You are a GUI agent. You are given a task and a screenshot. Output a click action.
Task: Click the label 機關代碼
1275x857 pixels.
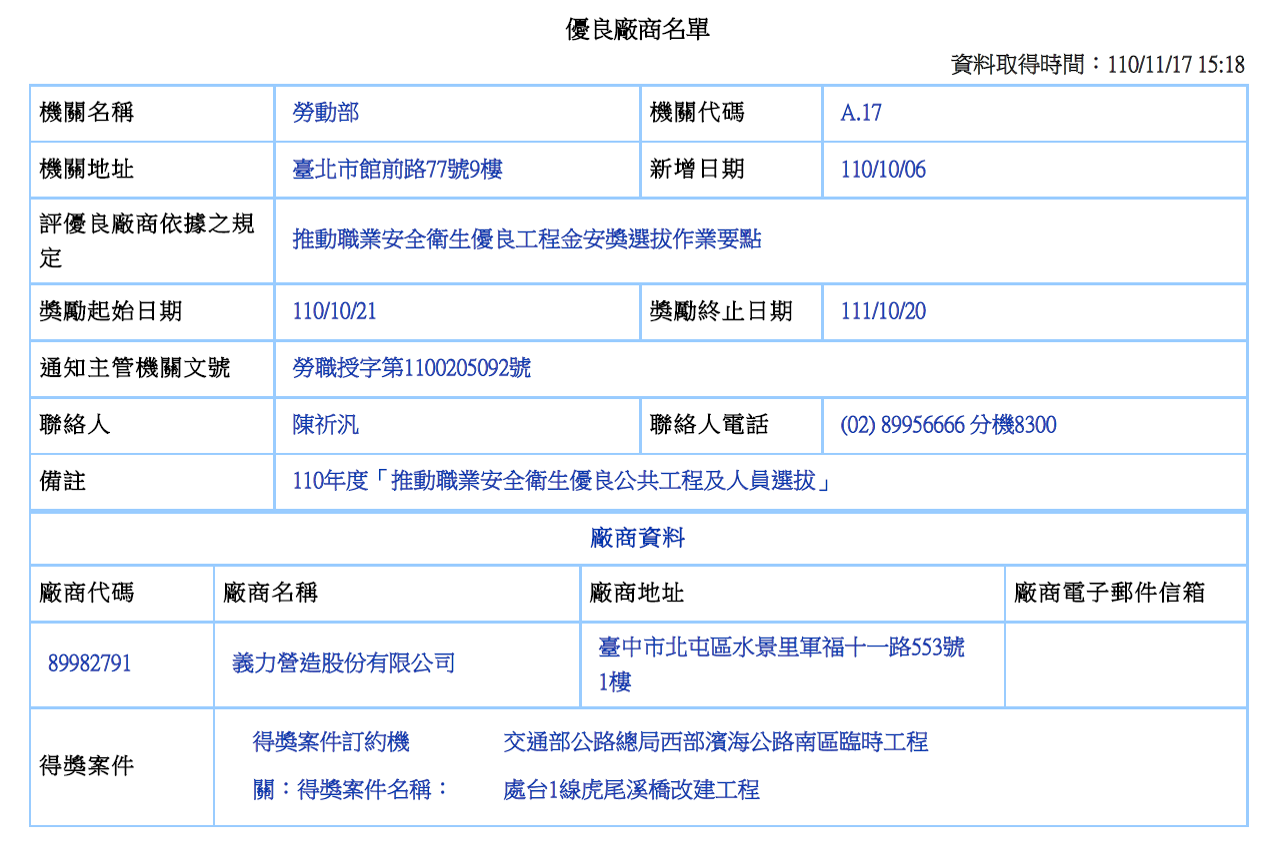tap(697, 113)
